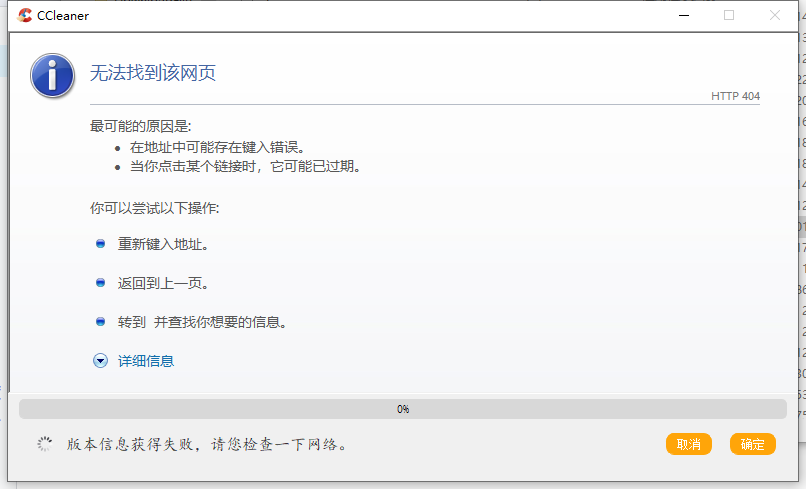Screen dimensions: 806x489
Task: Click blue bullet beside 返回到上一页
Action: click(x=100, y=283)
